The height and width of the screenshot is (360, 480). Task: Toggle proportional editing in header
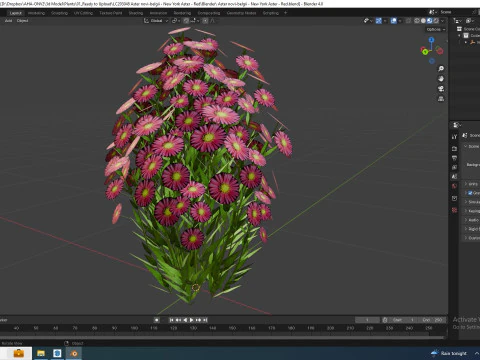(x=205, y=21)
